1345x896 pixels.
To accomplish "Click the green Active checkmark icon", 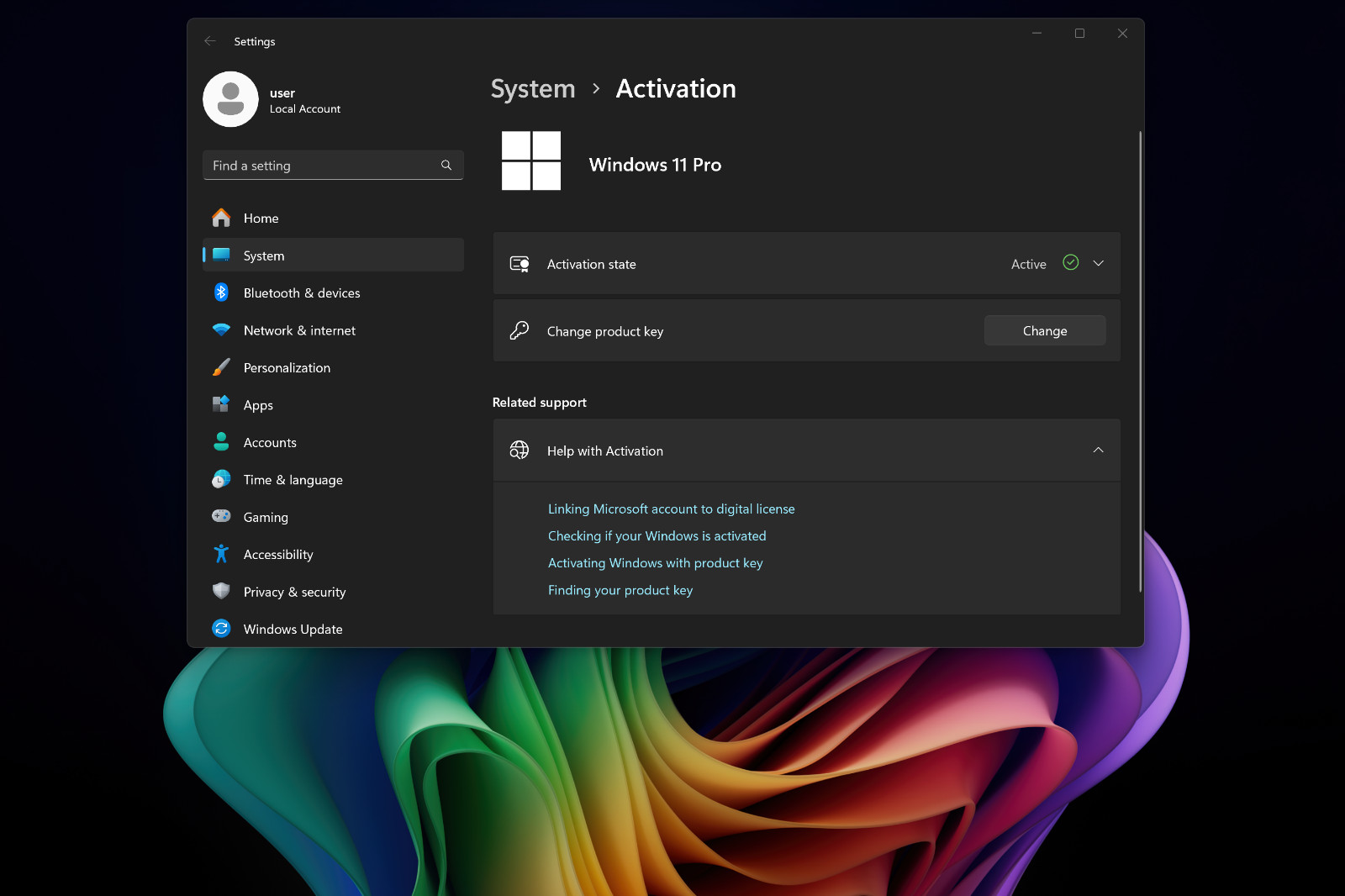I will coord(1071,262).
